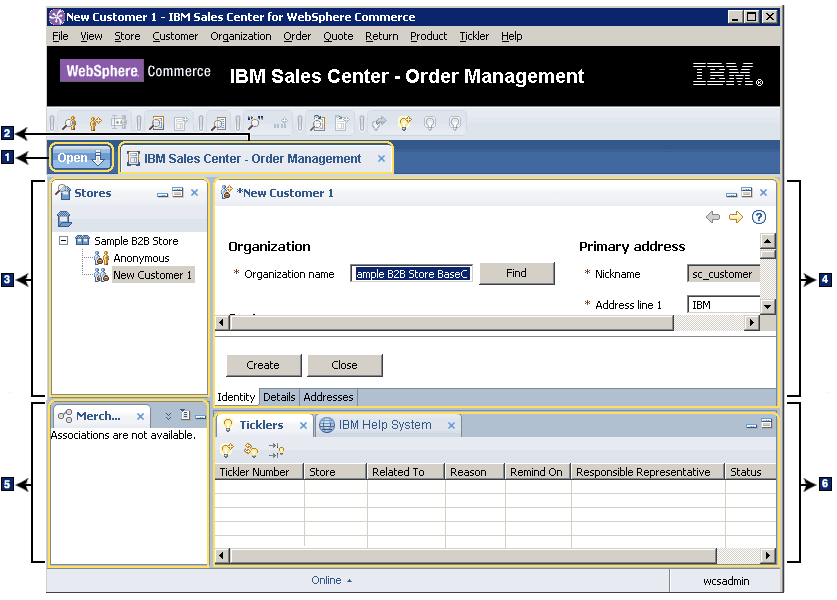The height and width of the screenshot is (600, 837).
Task: Select Sample B2B Store tree item
Action: (x=136, y=241)
